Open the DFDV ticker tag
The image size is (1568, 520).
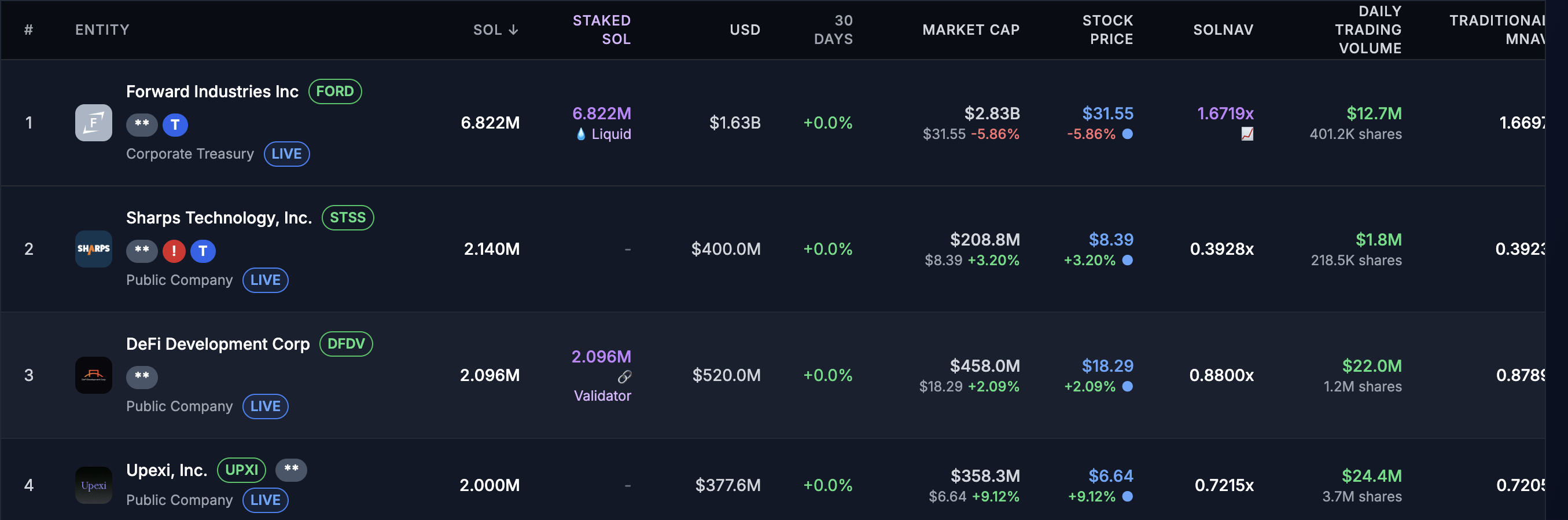(346, 344)
